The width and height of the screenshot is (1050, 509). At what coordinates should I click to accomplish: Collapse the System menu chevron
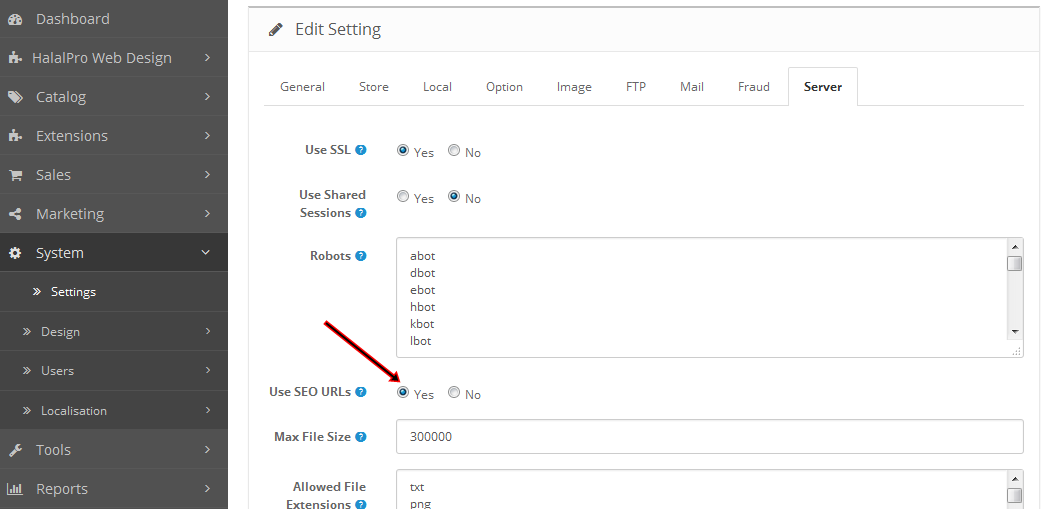pos(206,252)
